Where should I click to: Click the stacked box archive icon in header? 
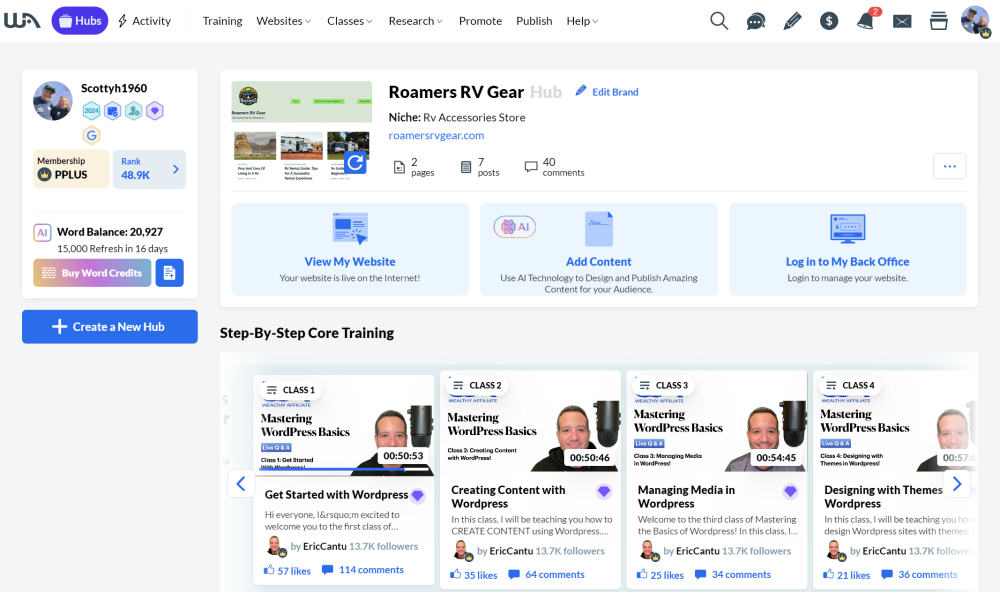tap(939, 21)
